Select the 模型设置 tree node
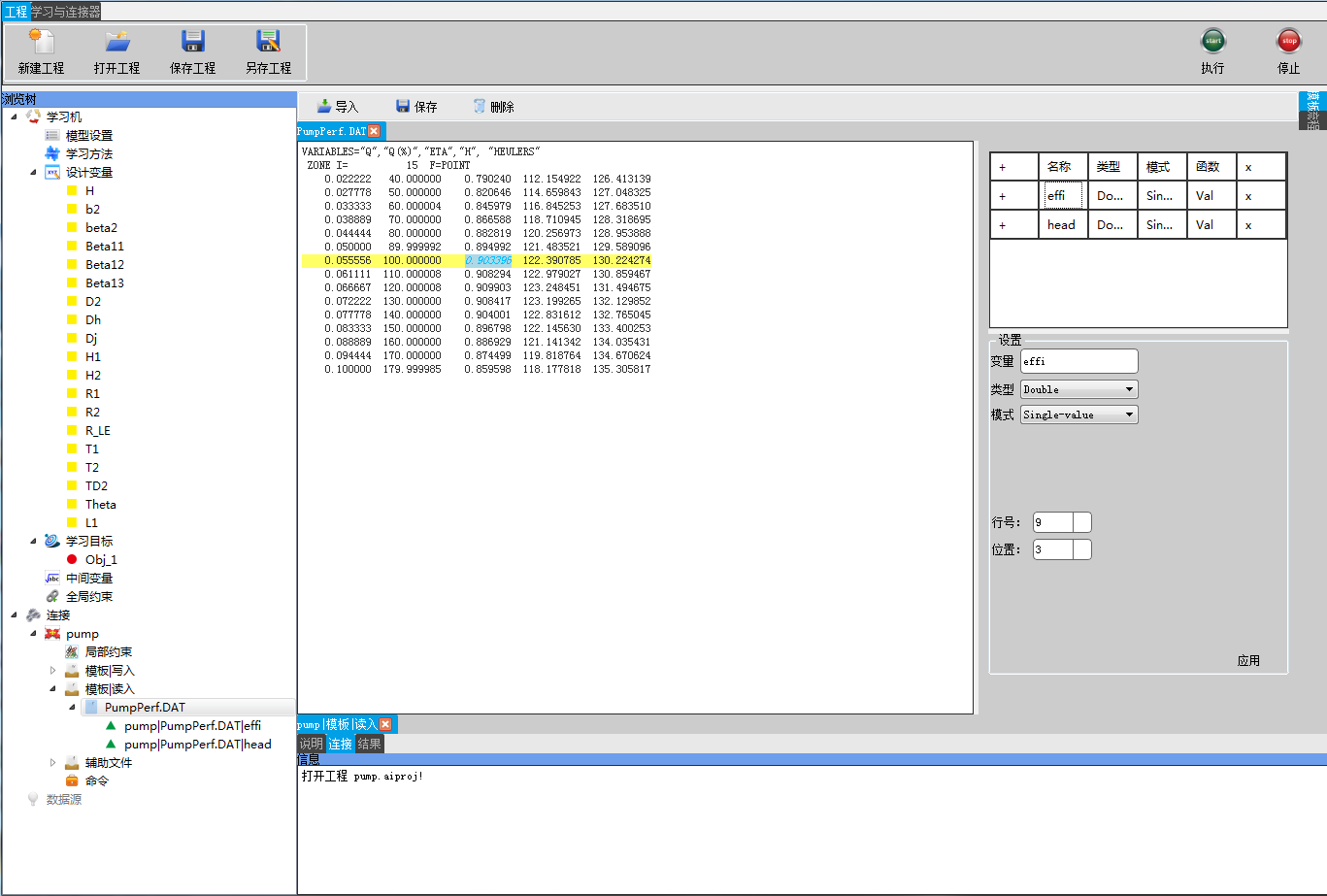Screen dimensions: 1327x896 (x=89, y=135)
